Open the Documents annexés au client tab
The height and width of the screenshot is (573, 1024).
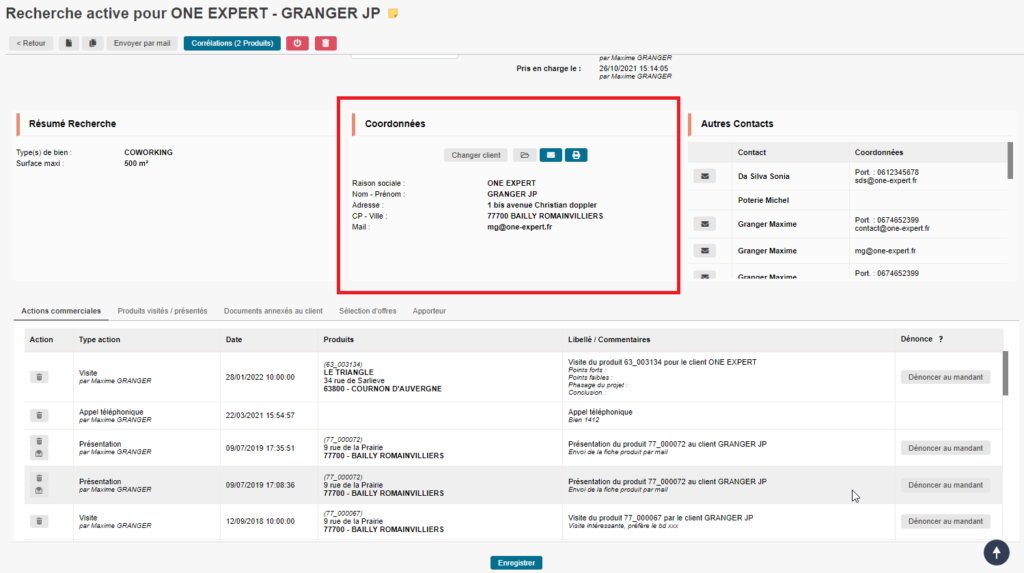(x=273, y=311)
